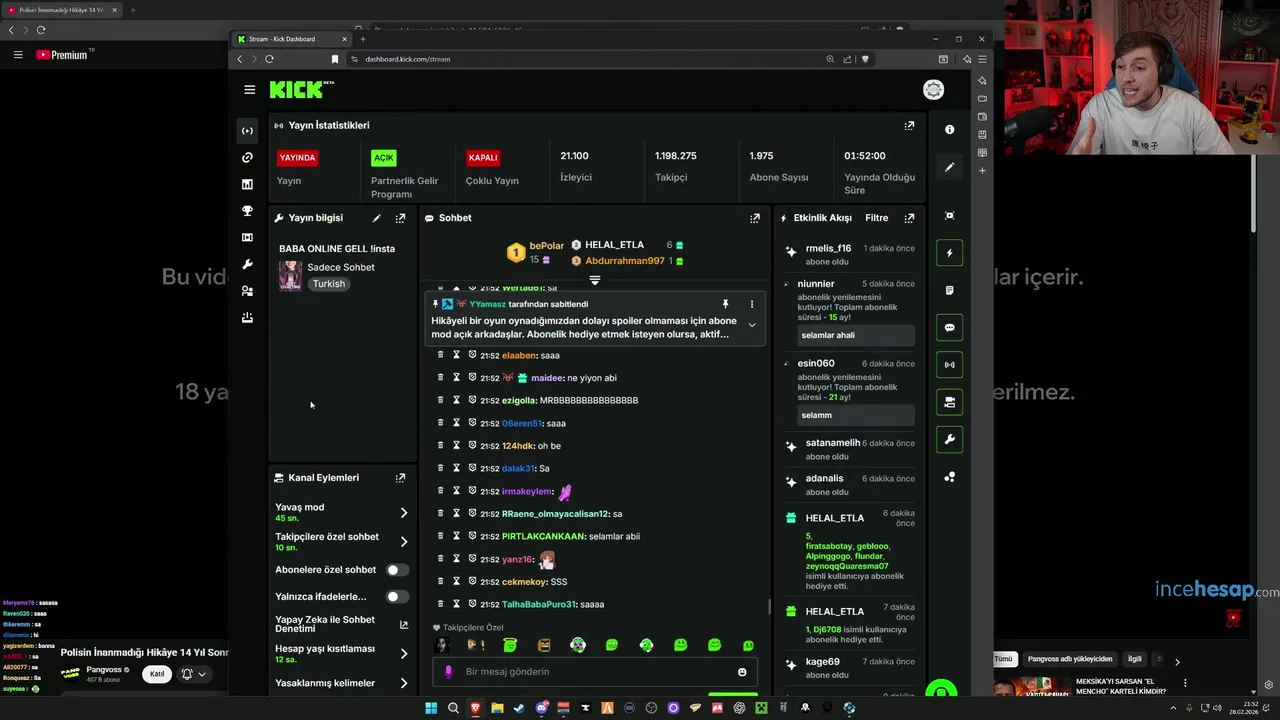Open bePolar's leaderboard profile
The height and width of the screenshot is (720, 1280).
547,246
